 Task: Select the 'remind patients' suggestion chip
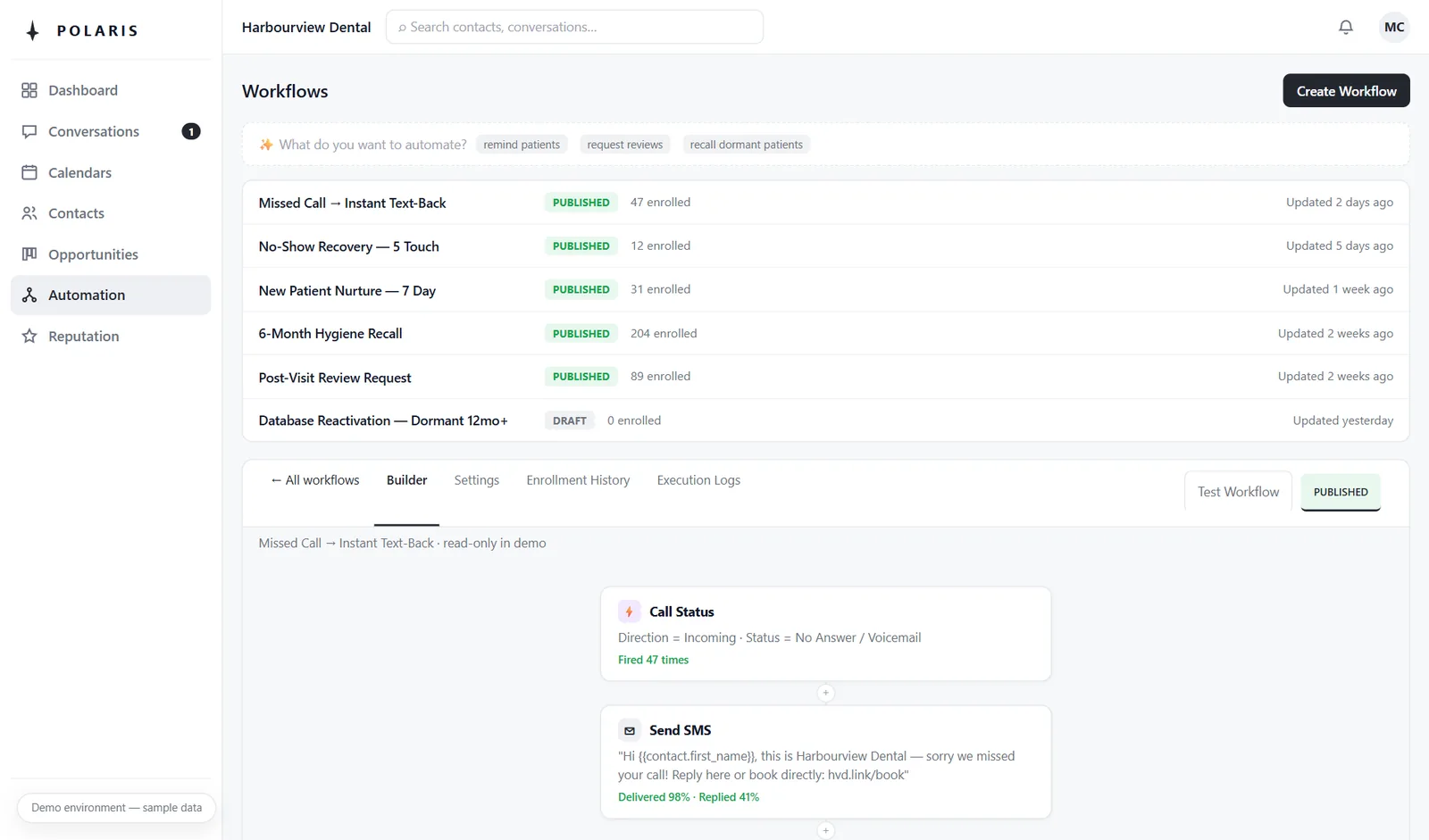point(522,145)
